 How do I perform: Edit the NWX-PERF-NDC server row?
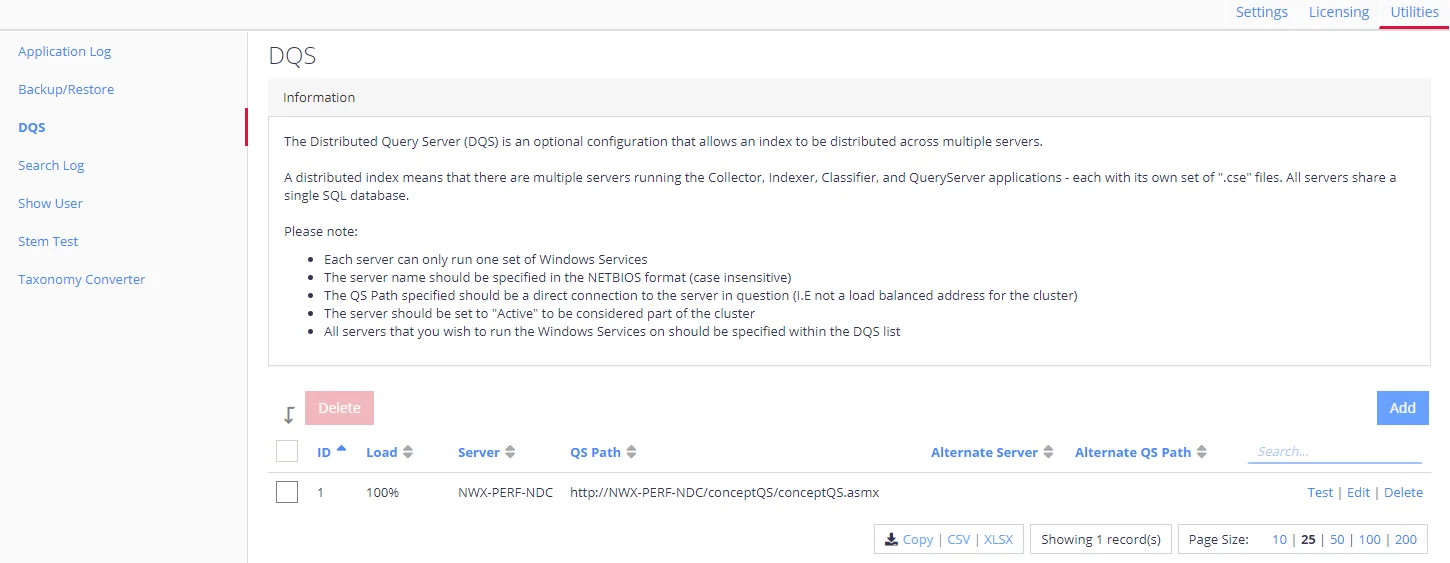1358,492
